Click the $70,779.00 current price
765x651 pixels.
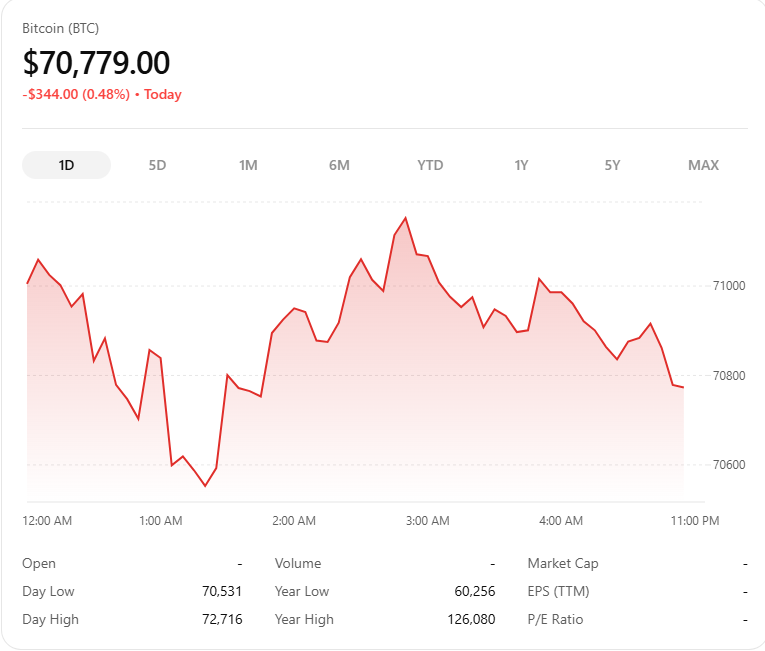(x=97, y=63)
